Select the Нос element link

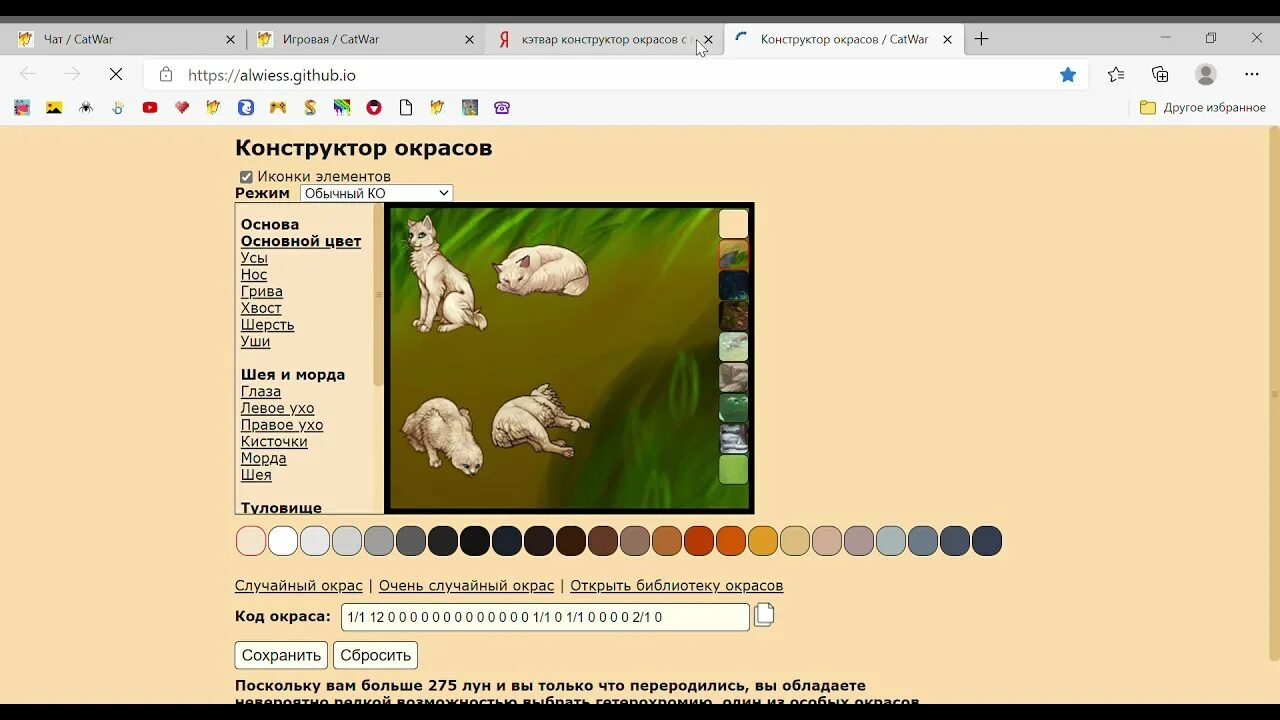(254, 275)
